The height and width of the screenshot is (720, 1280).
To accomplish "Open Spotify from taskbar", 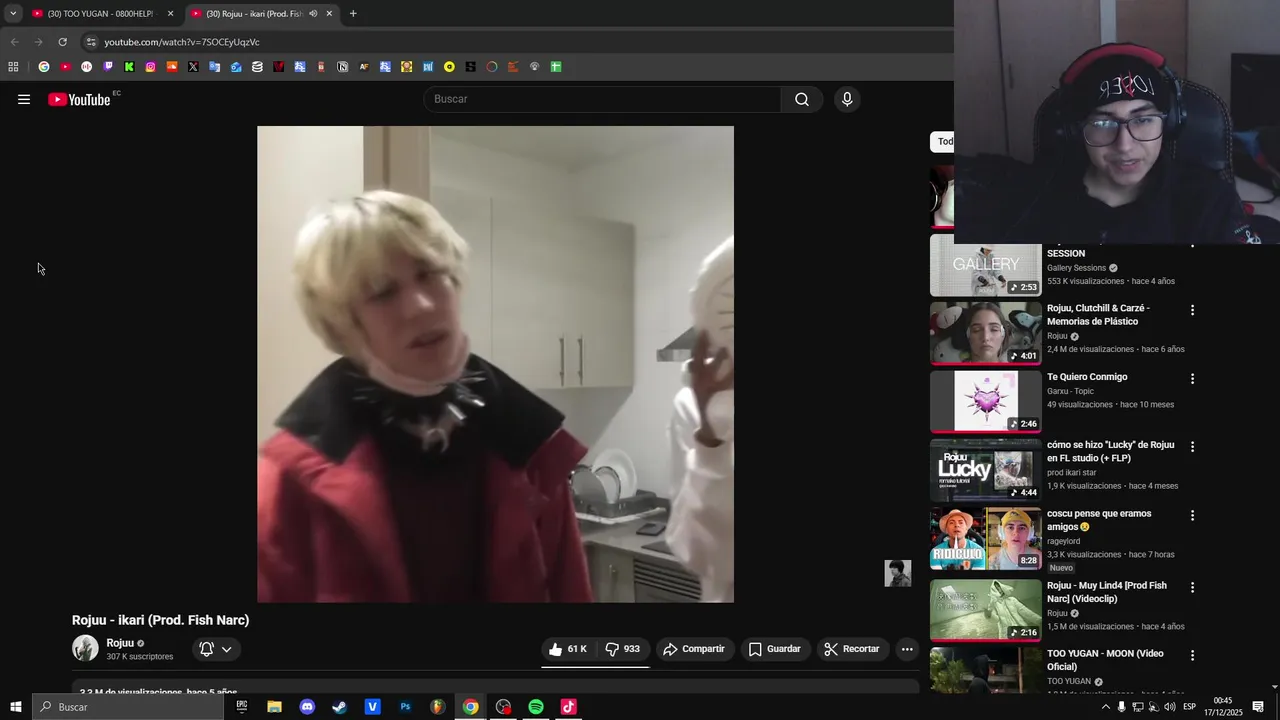I will click(536, 707).
